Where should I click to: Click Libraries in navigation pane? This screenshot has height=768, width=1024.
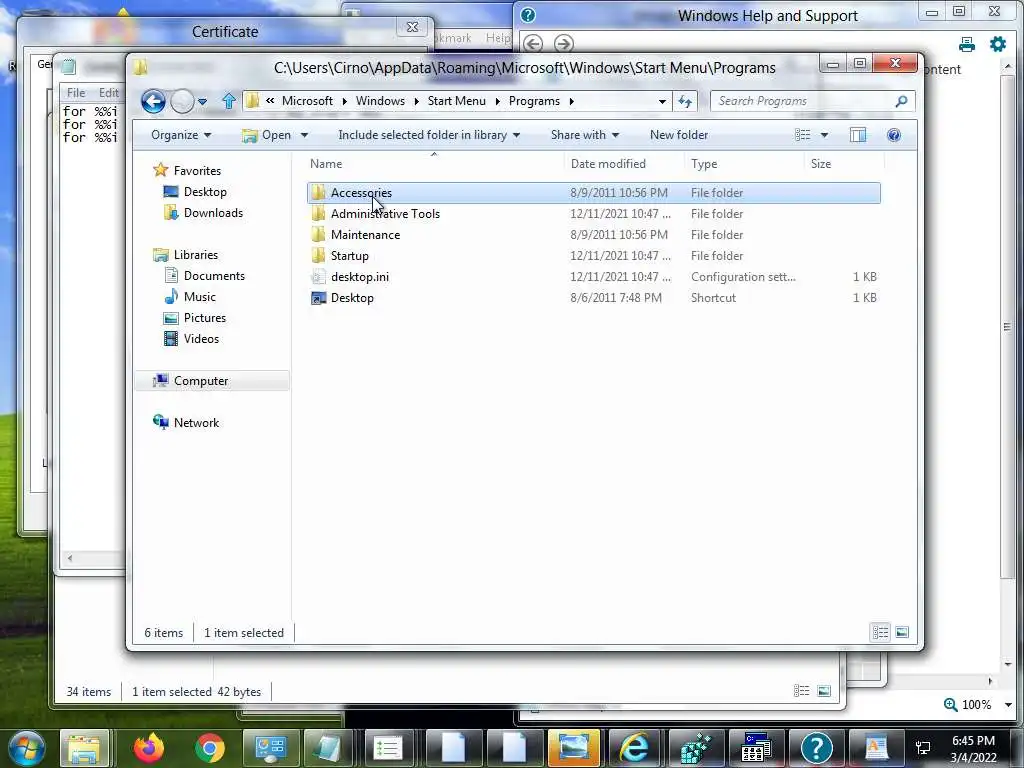tap(195, 255)
